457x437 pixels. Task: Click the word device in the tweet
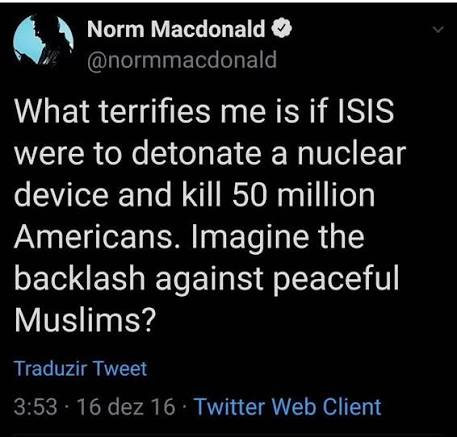[61, 195]
